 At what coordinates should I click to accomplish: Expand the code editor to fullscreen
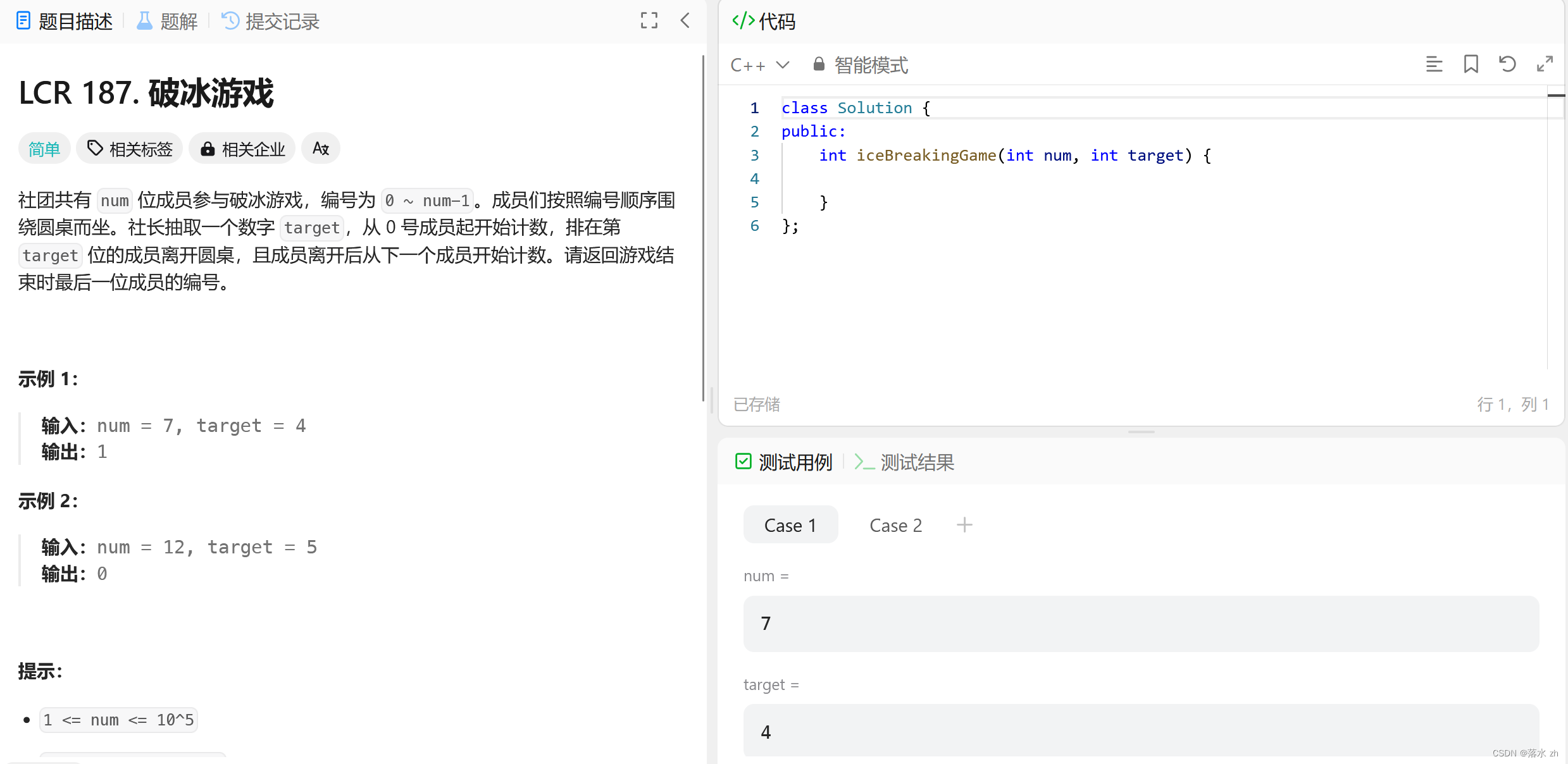tap(1545, 65)
